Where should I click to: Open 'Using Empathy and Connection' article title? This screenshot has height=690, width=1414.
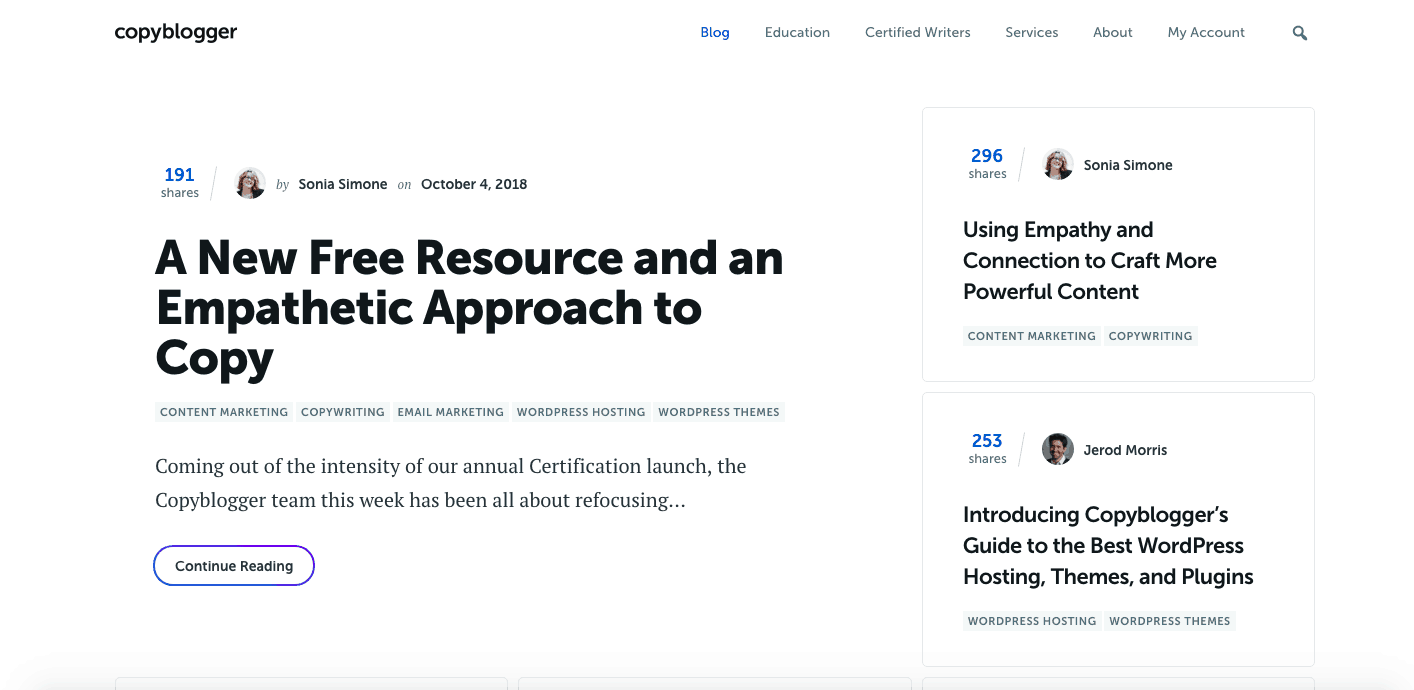click(1090, 260)
